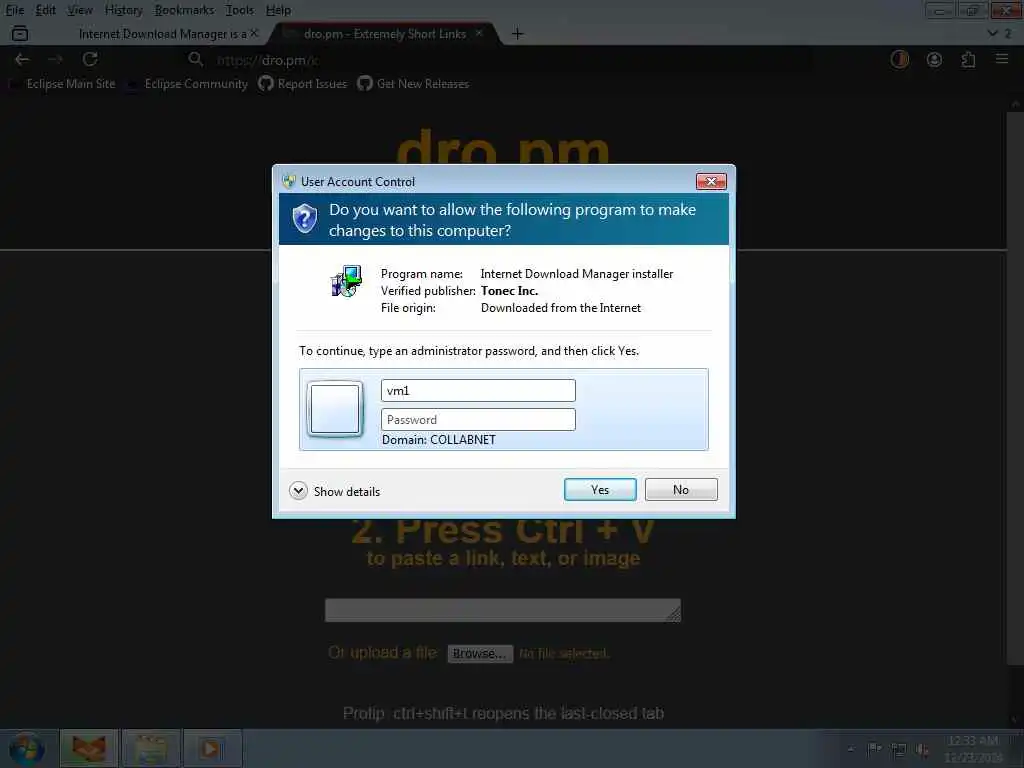Click the Internet Download Manager installer icon
This screenshot has width=1024, height=768.
coord(346,281)
